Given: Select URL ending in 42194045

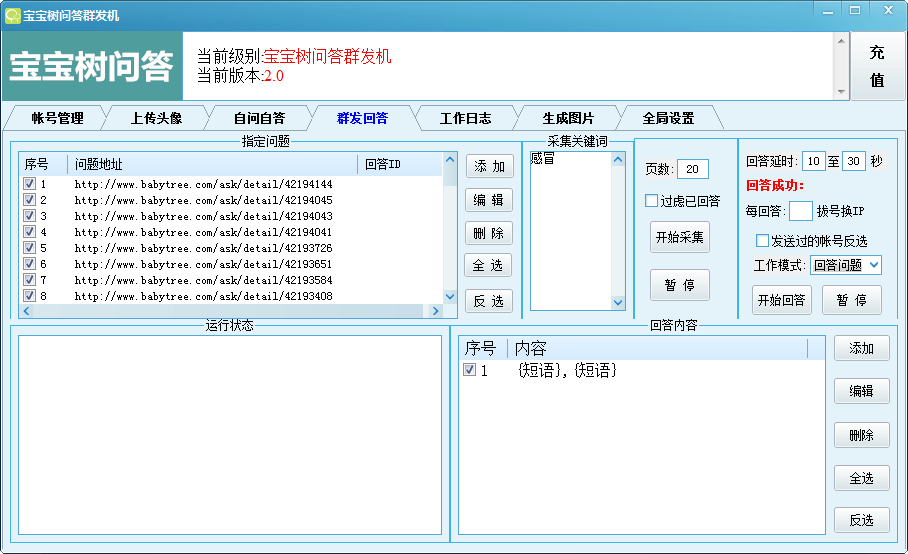Looking at the screenshot, I should pyautogui.click(x=203, y=200).
